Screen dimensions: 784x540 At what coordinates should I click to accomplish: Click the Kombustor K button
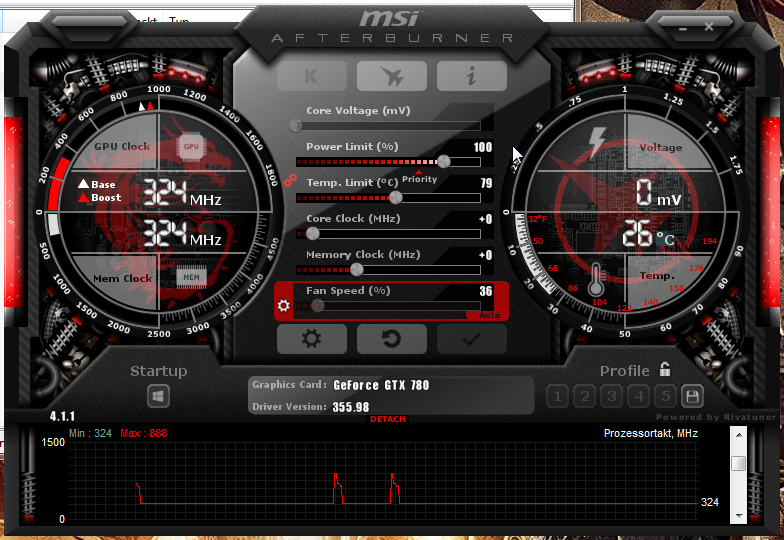pyautogui.click(x=312, y=76)
